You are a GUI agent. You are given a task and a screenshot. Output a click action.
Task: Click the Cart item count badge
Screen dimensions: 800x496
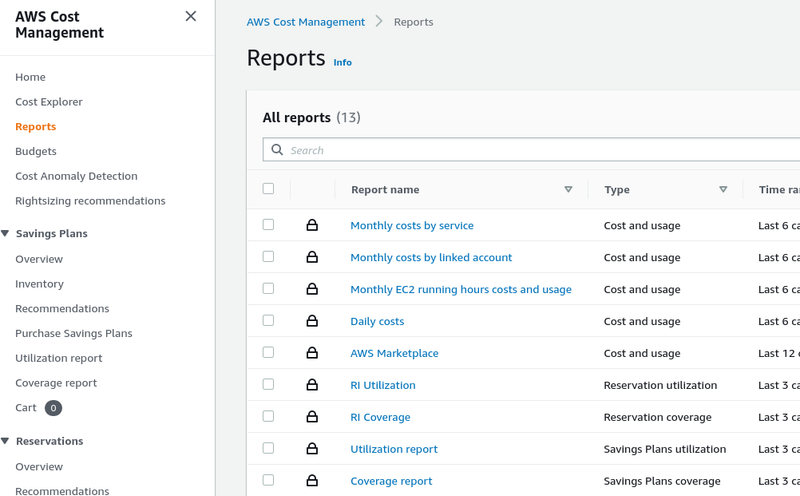53,408
